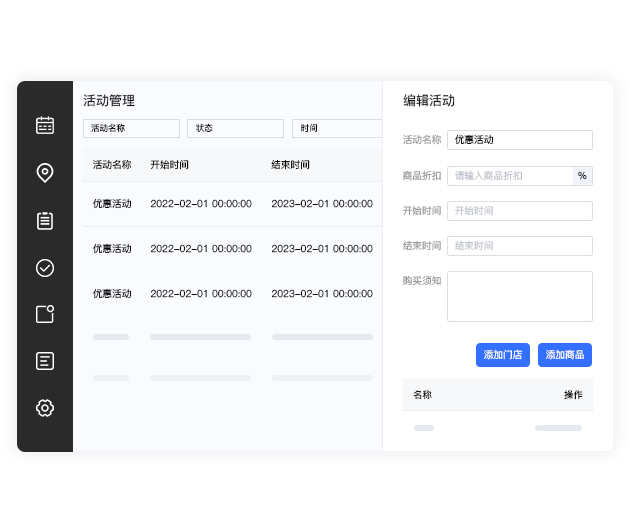The height and width of the screenshot is (532, 630).
Task: Edit the 活动名称 field containing 优惠活动
Action: (x=519, y=140)
